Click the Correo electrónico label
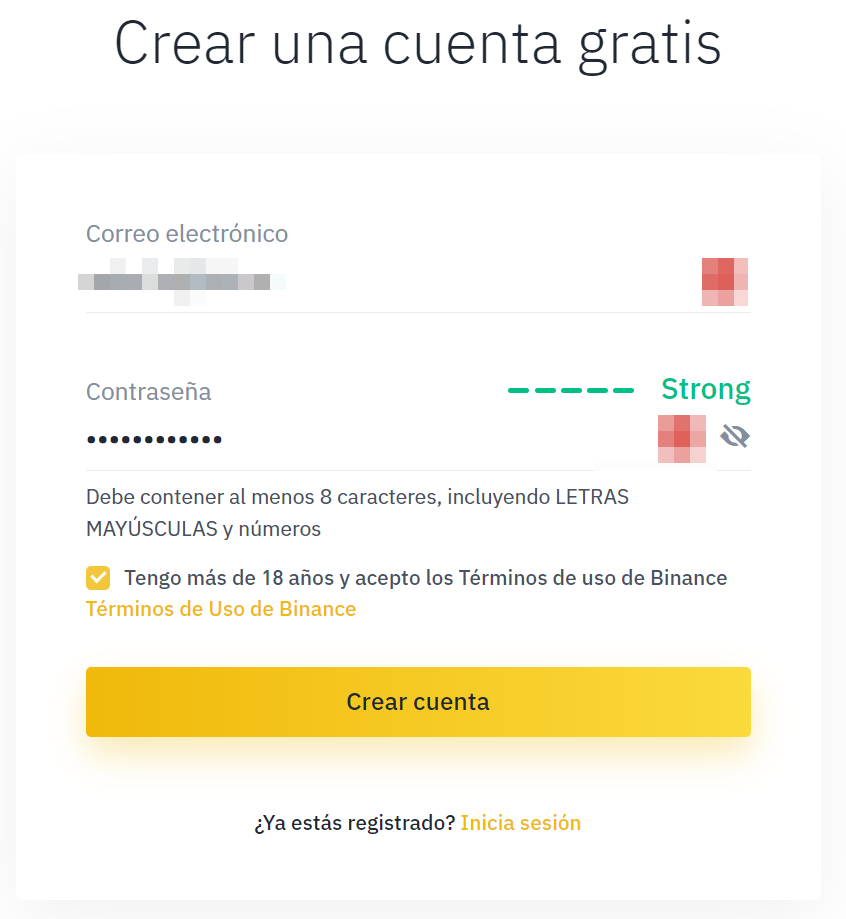The image size is (846, 919). (187, 233)
